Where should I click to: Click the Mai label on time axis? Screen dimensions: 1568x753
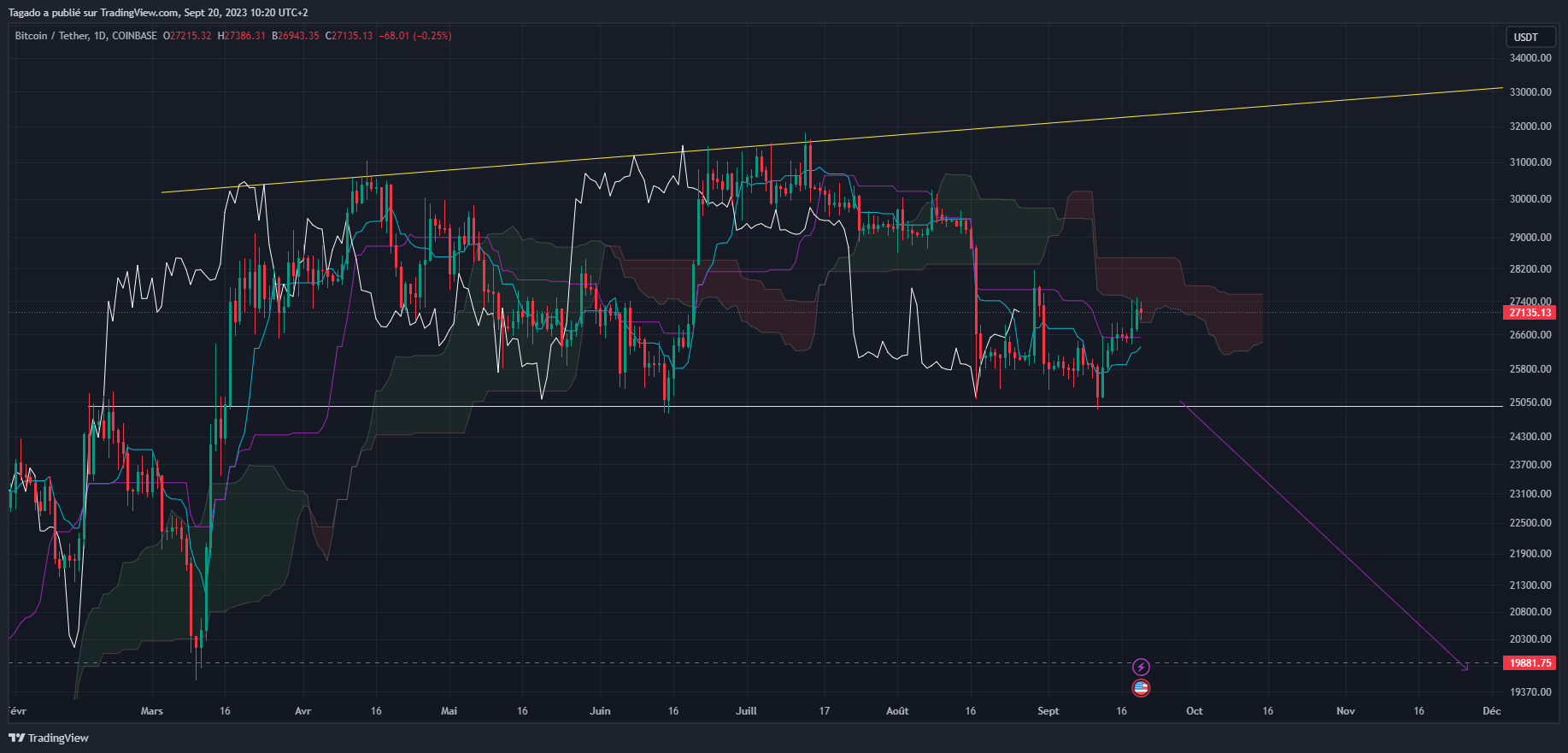[x=449, y=711]
